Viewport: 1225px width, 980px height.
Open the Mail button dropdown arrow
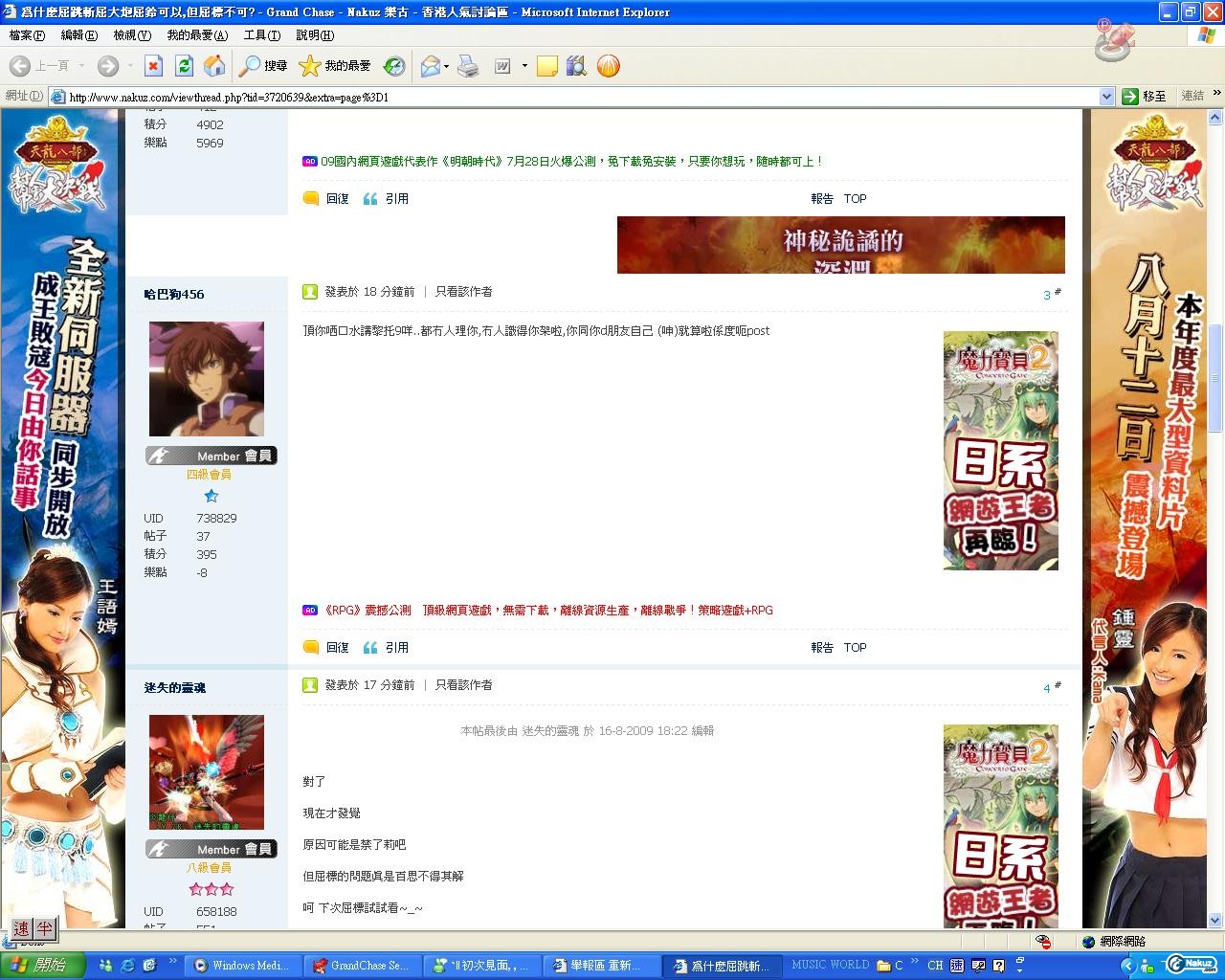[446, 66]
